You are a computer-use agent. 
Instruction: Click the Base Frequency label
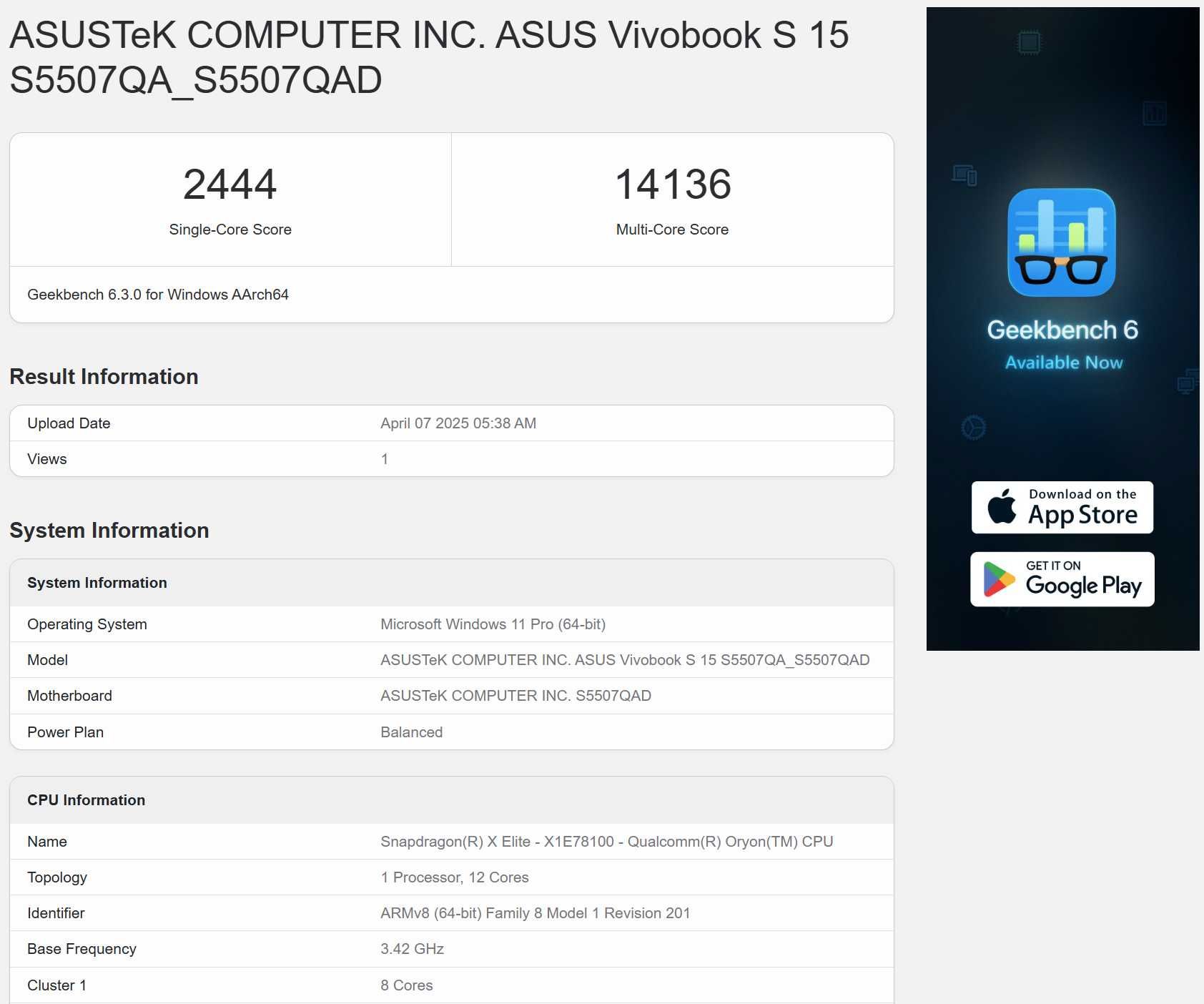coord(82,949)
